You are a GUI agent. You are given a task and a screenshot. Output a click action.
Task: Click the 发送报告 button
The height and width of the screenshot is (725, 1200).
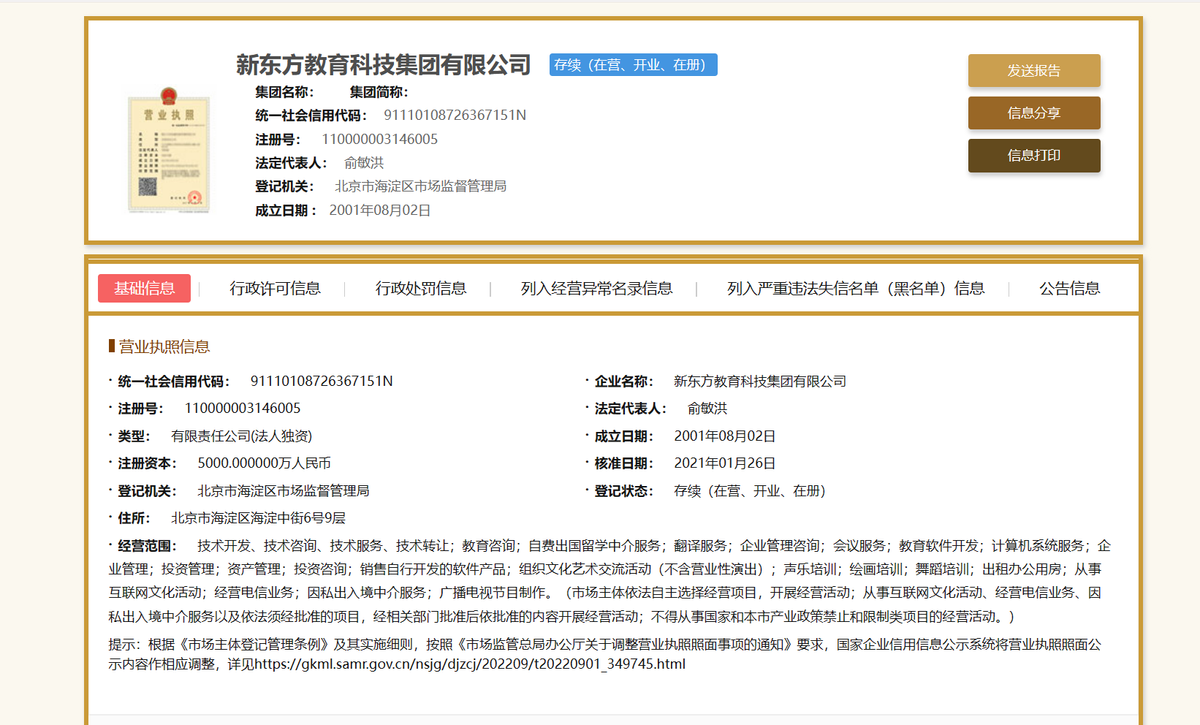1033,71
